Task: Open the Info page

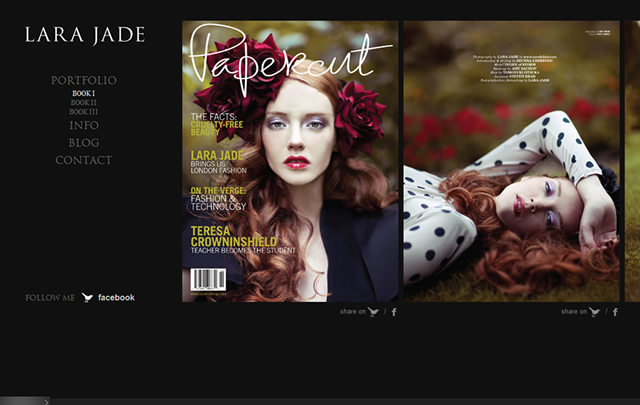Action: [x=84, y=125]
